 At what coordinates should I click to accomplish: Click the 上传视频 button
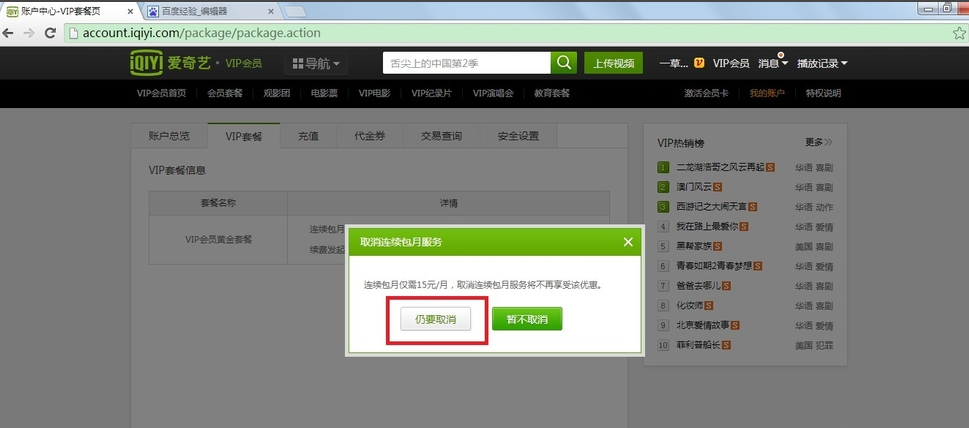click(x=614, y=63)
